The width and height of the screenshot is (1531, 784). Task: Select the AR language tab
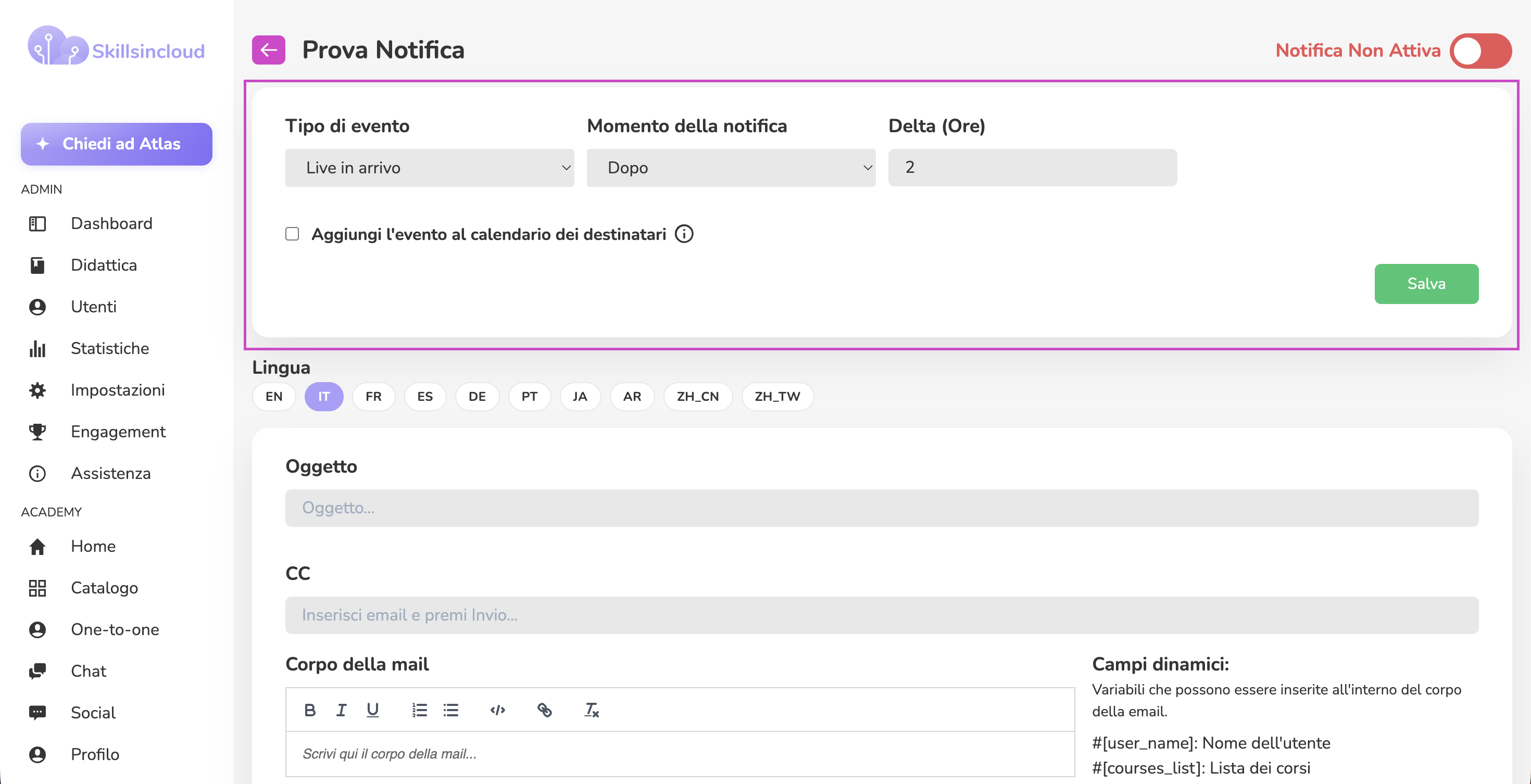click(x=632, y=396)
